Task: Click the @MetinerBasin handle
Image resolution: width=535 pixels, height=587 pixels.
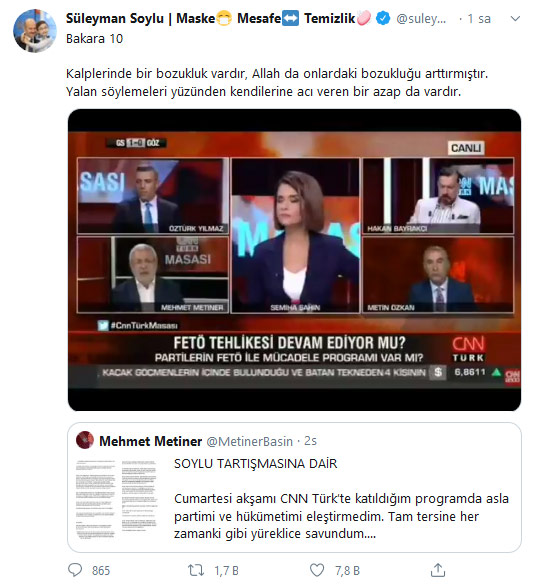Action: pyautogui.click(x=250, y=441)
